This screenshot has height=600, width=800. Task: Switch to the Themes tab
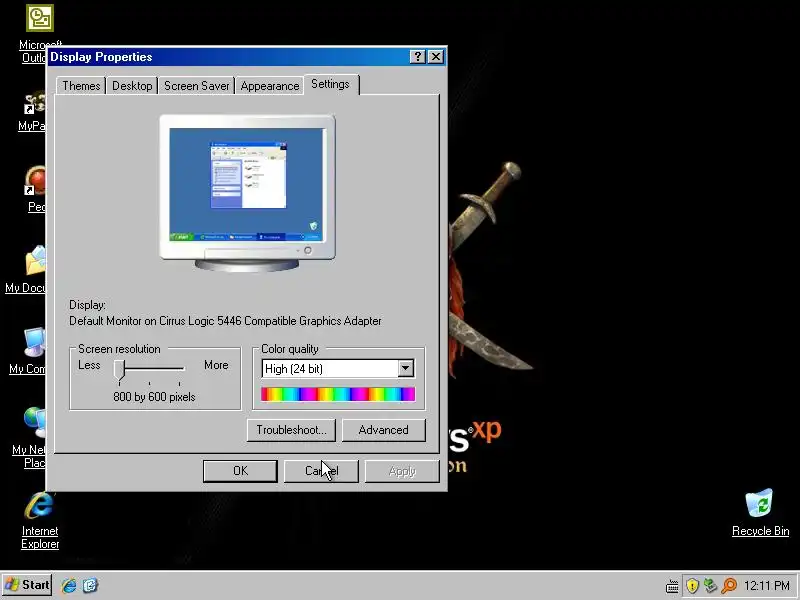81,86
